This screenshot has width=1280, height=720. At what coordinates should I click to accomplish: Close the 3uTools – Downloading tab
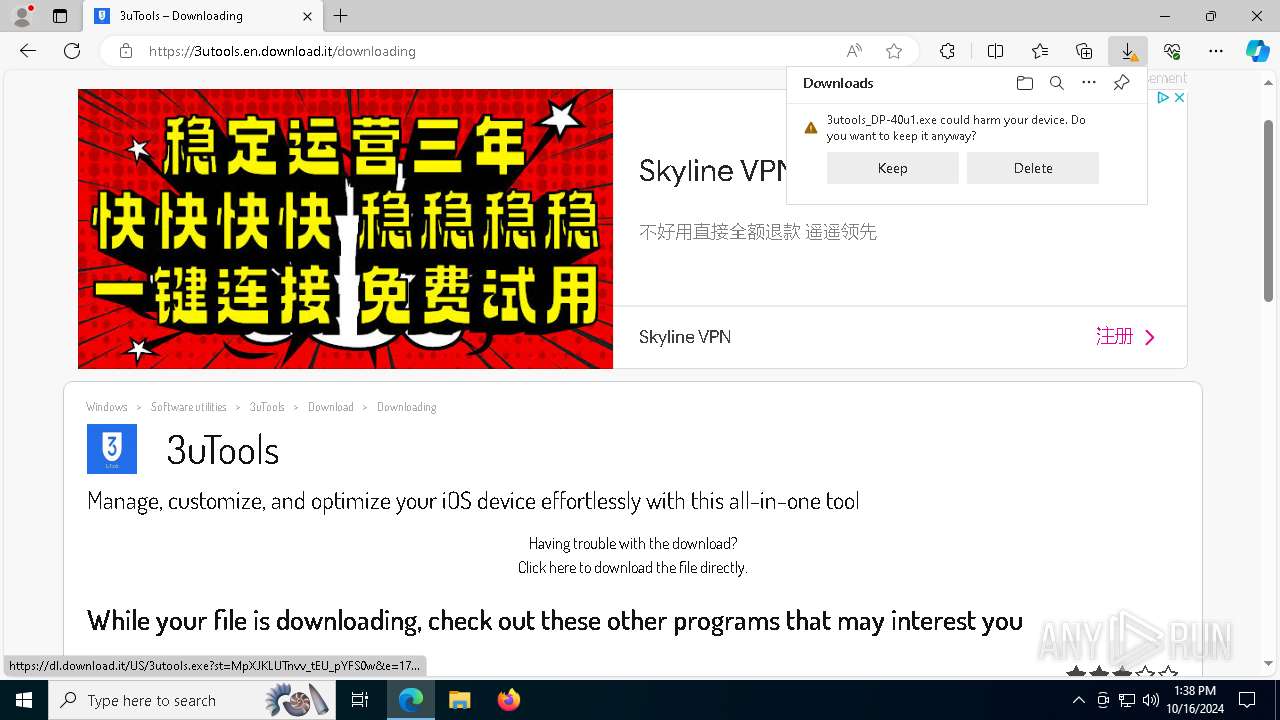307,16
